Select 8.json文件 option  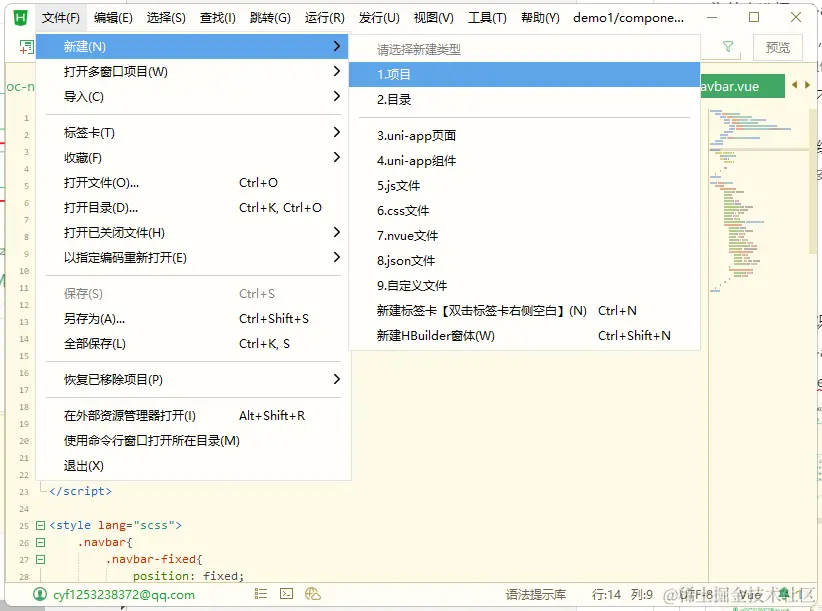point(524,260)
